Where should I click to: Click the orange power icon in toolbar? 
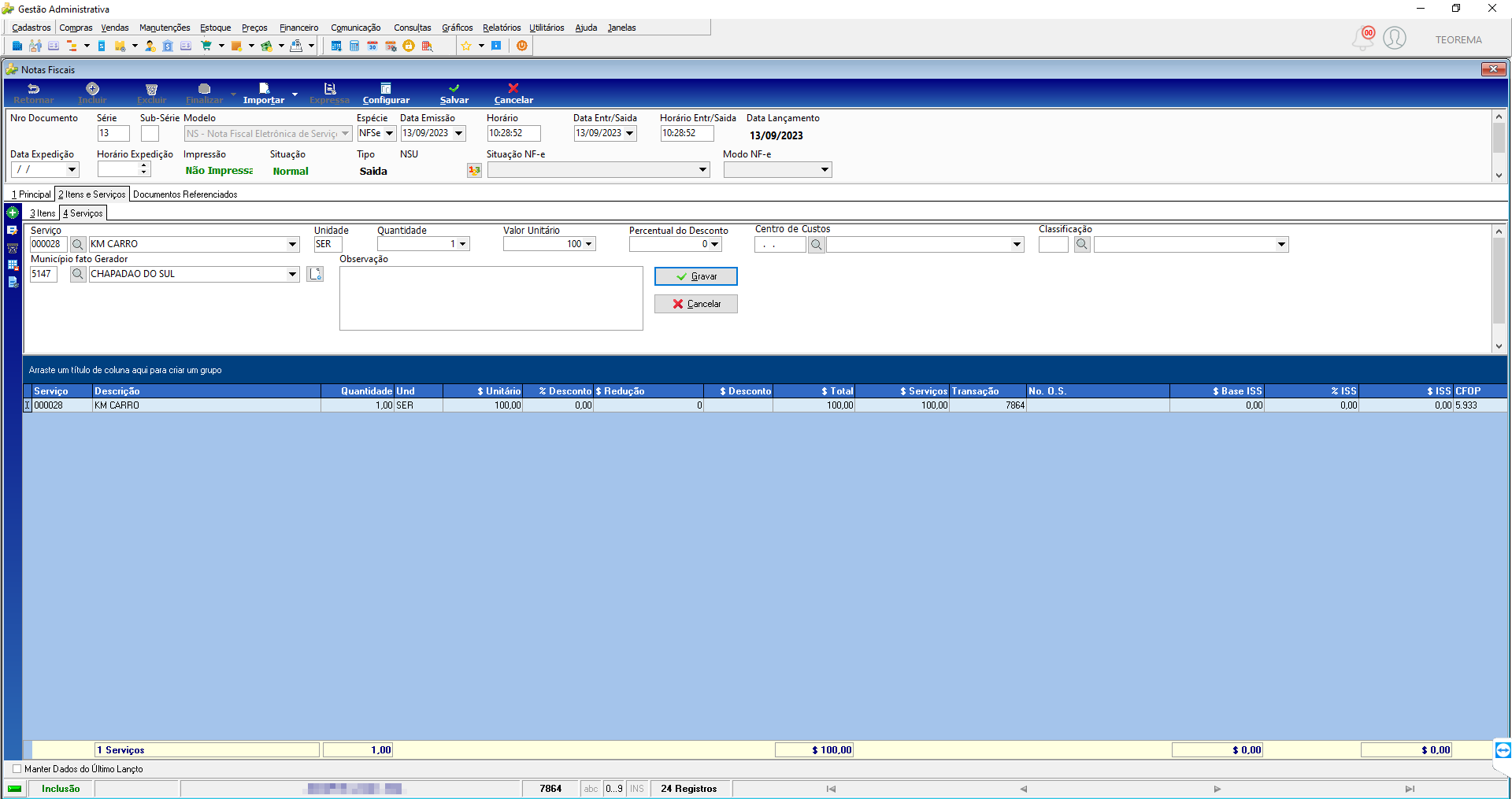pyautogui.click(x=521, y=46)
